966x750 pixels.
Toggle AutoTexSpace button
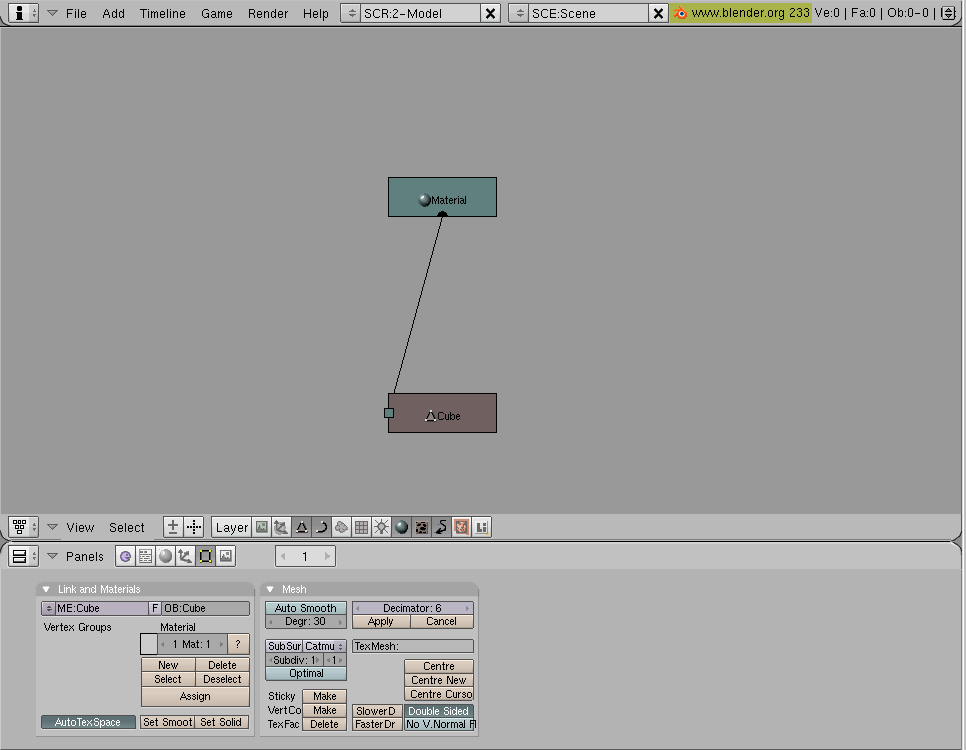(88, 722)
